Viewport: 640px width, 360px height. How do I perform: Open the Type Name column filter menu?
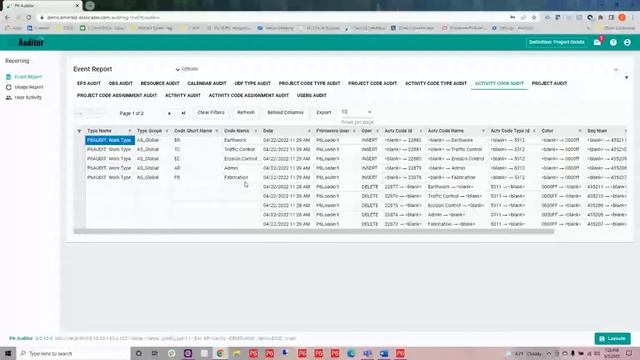[130, 131]
